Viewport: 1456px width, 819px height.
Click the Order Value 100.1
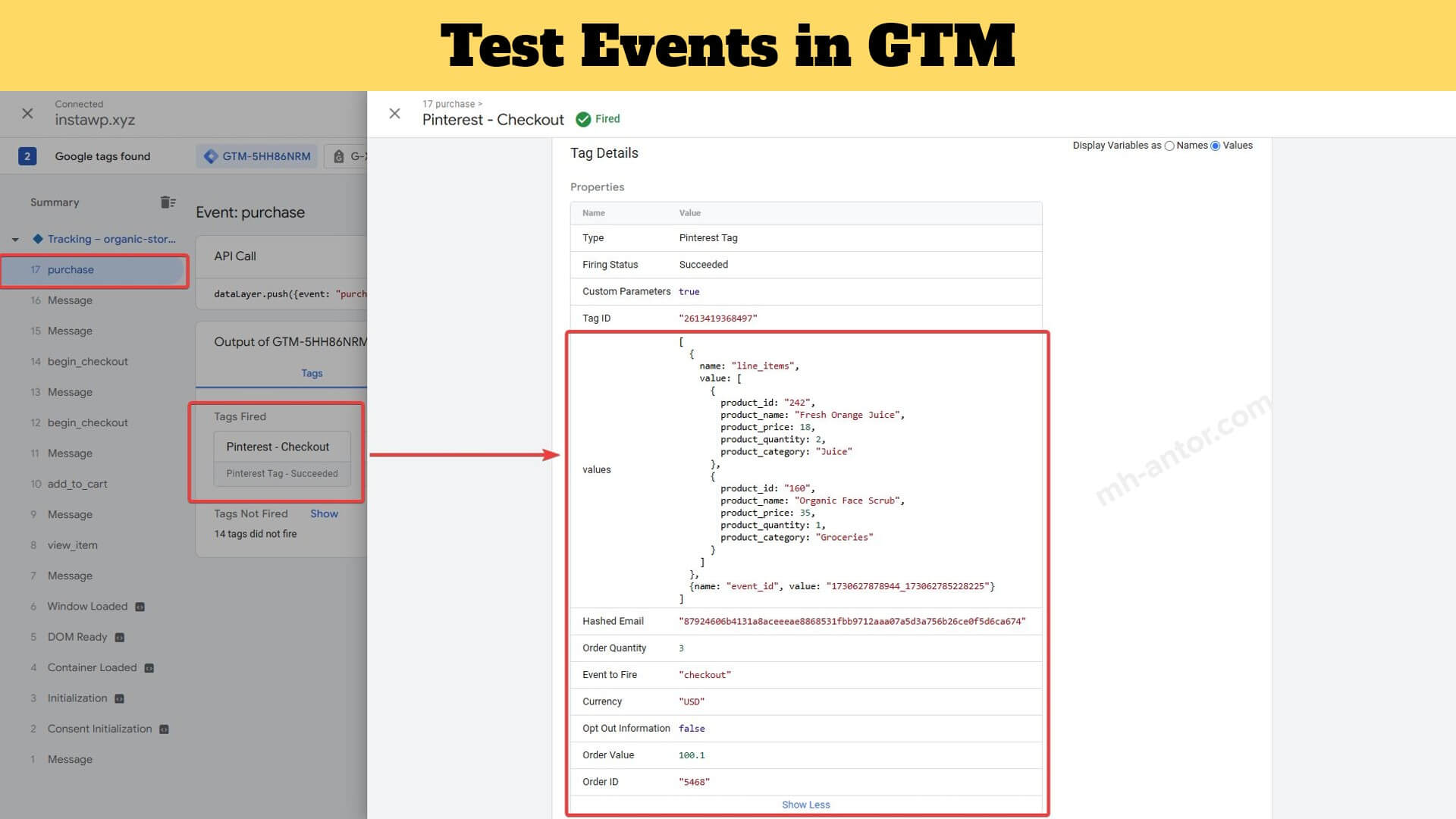click(x=692, y=755)
